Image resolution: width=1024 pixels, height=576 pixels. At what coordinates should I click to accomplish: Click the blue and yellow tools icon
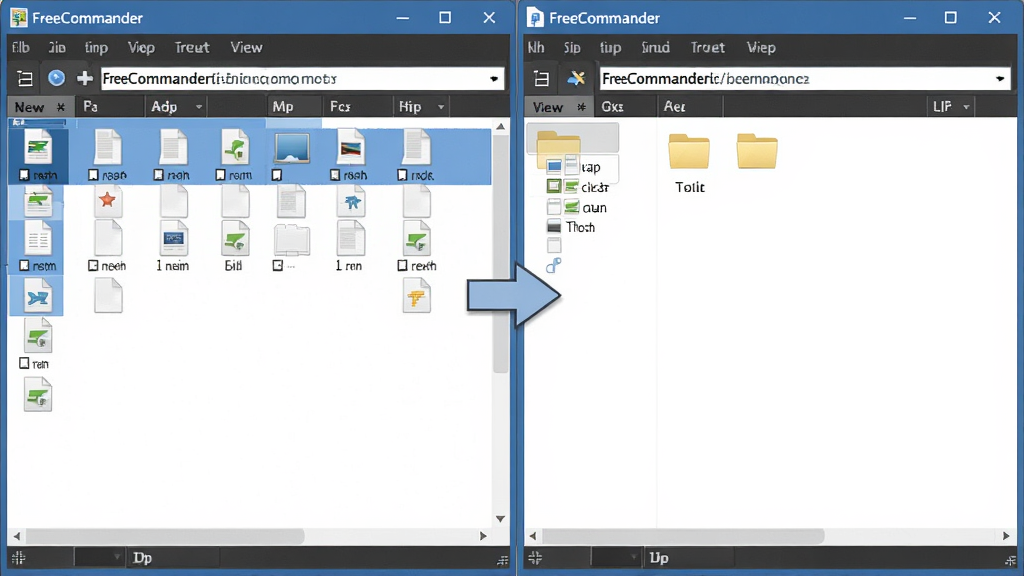pyautogui.click(x=576, y=78)
